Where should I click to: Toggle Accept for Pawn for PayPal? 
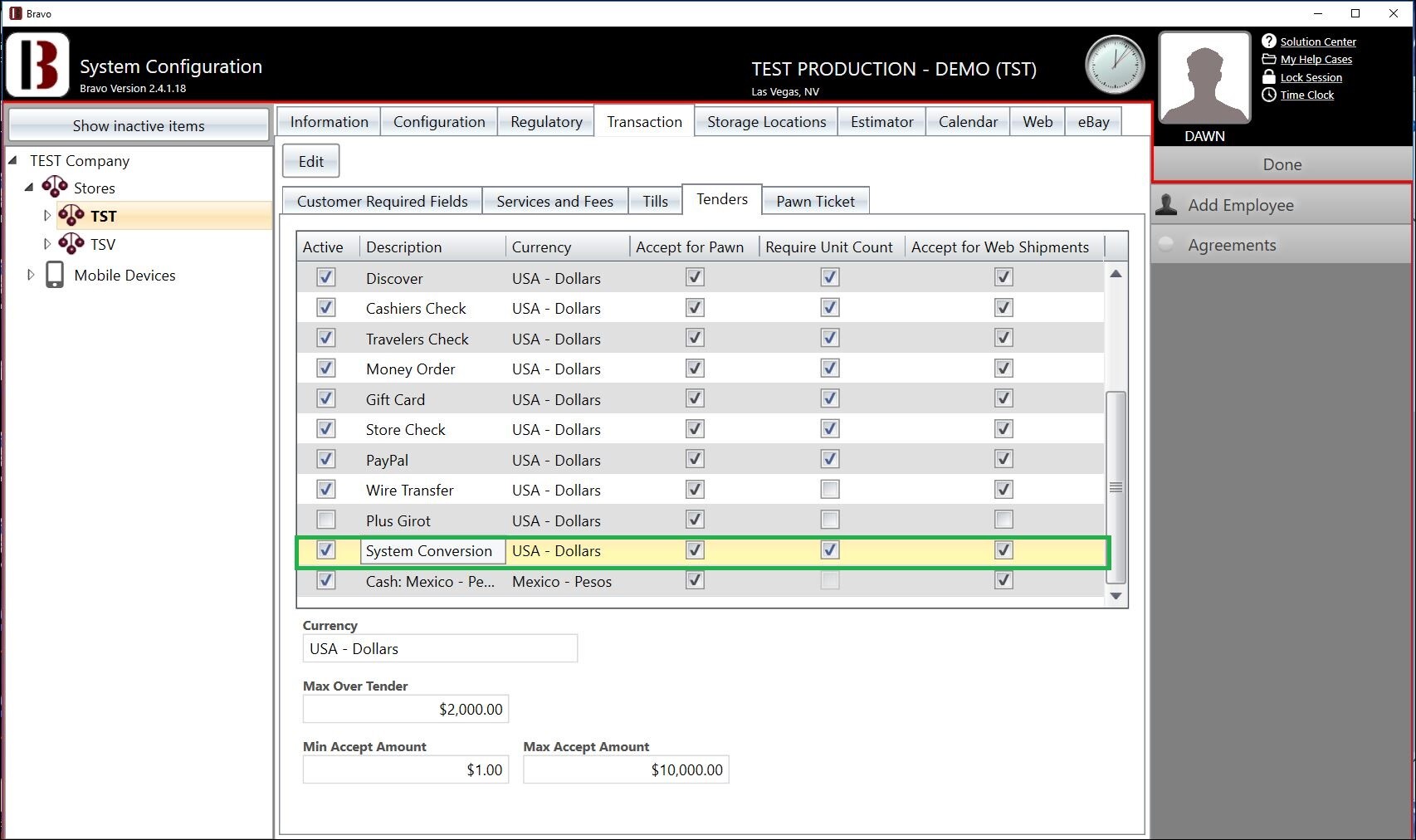695,459
